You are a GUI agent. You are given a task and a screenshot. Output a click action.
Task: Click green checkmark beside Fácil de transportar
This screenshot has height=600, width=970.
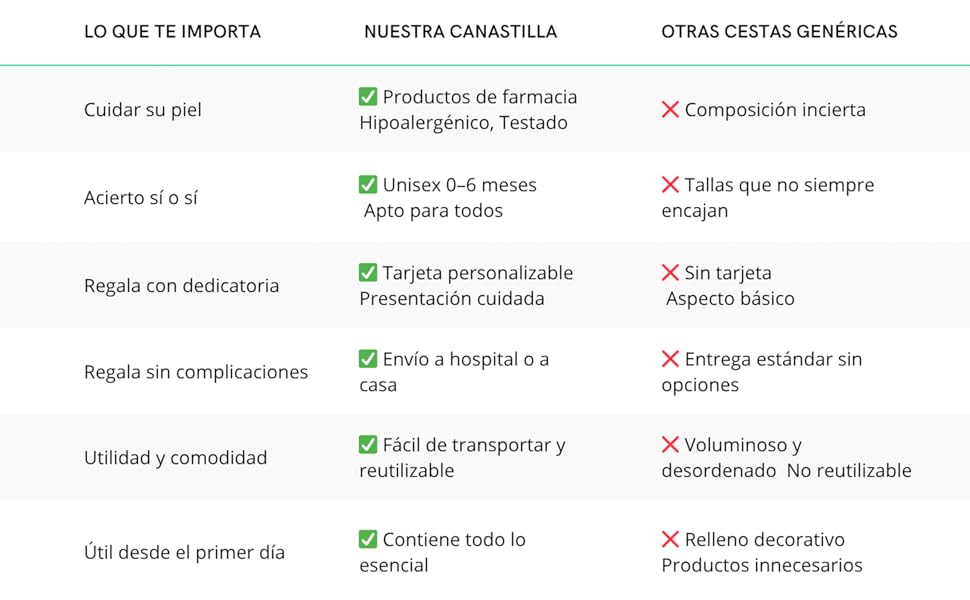click(368, 445)
